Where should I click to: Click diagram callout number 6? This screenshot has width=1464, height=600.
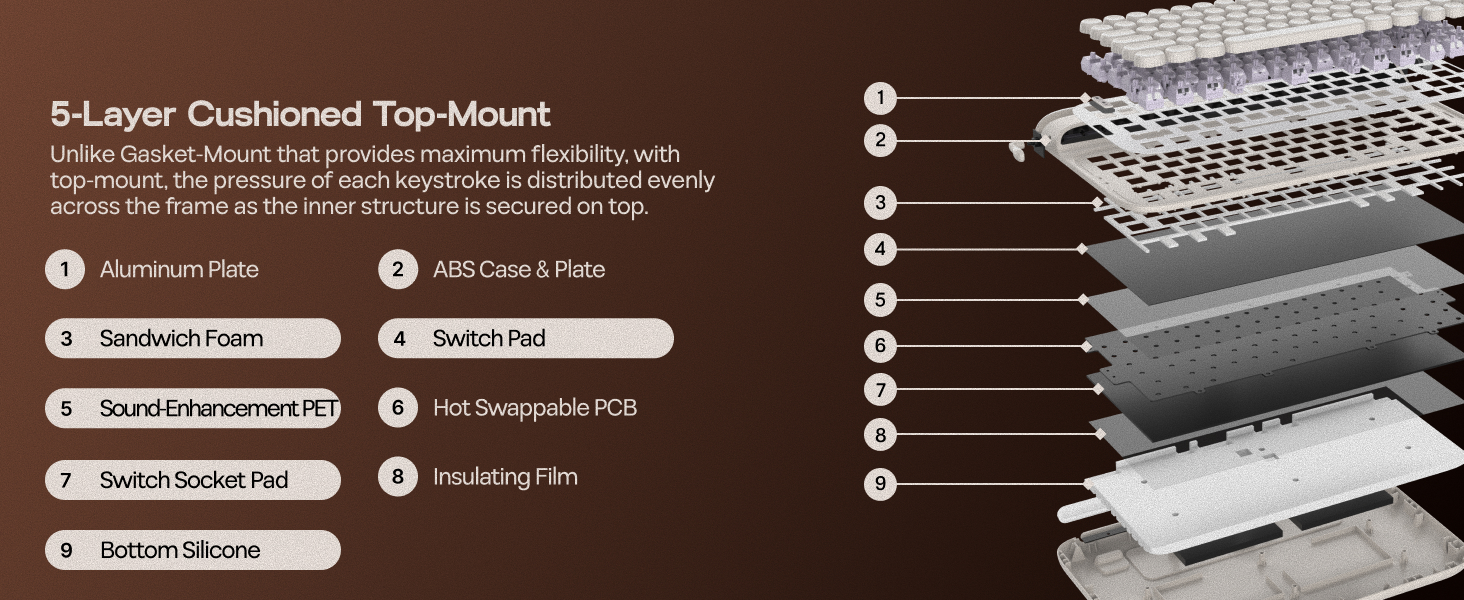click(x=880, y=346)
